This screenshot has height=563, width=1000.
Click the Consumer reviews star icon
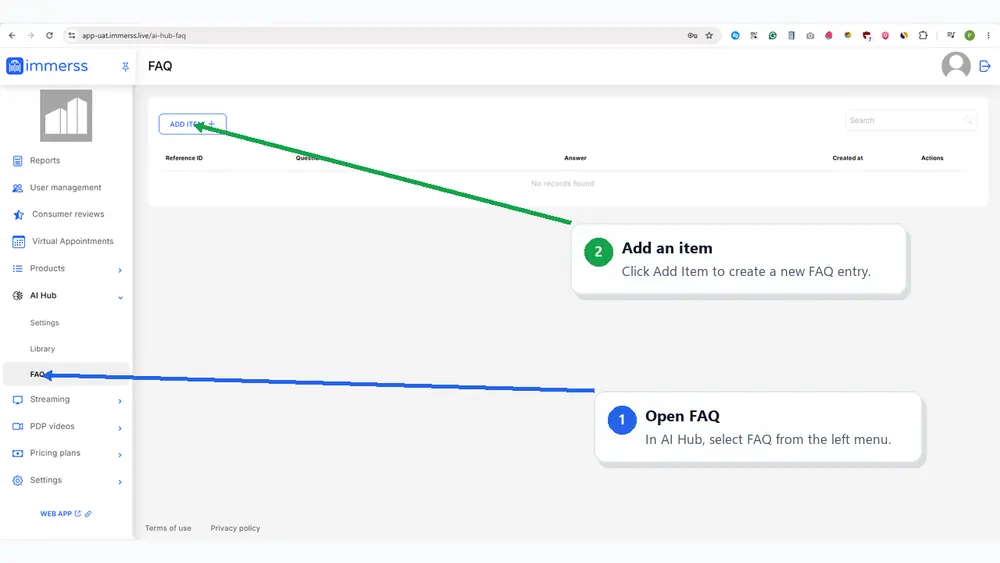tap(18, 215)
